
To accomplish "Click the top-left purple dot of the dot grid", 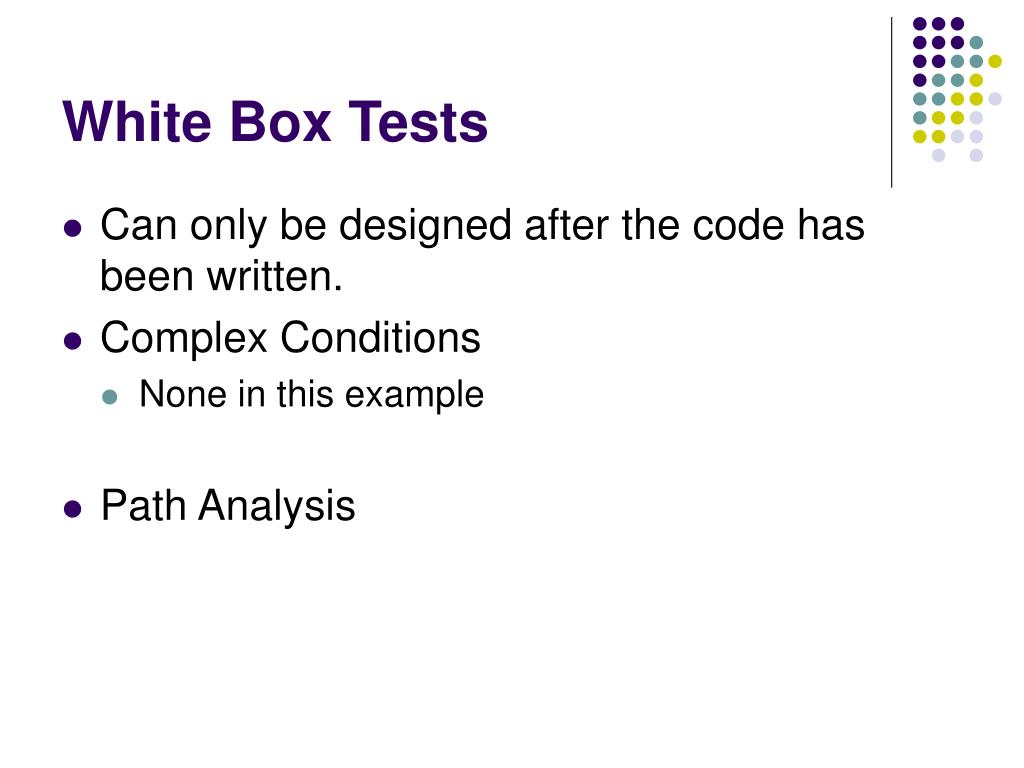I will (920, 24).
